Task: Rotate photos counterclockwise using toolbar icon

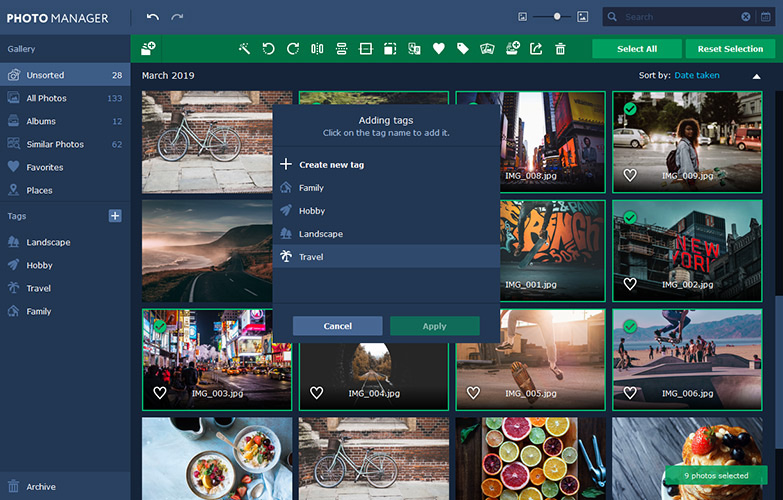Action: tap(268, 48)
